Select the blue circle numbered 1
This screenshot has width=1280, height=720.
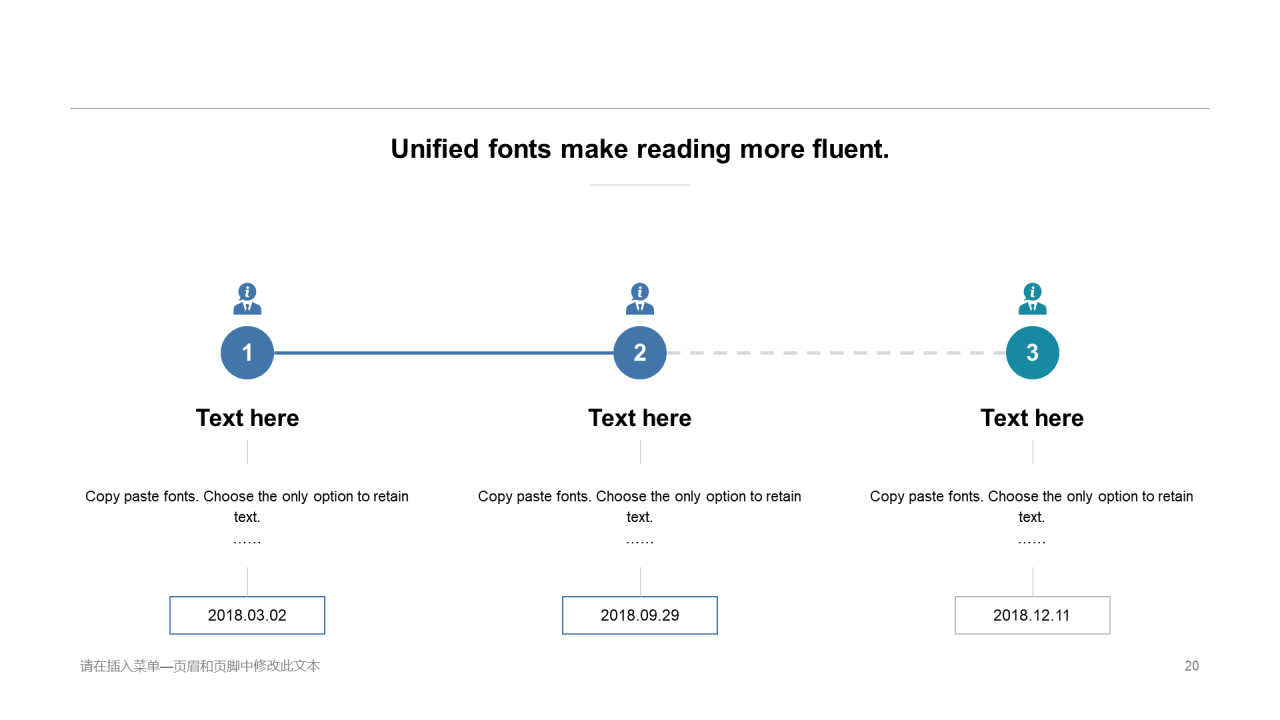pos(247,353)
